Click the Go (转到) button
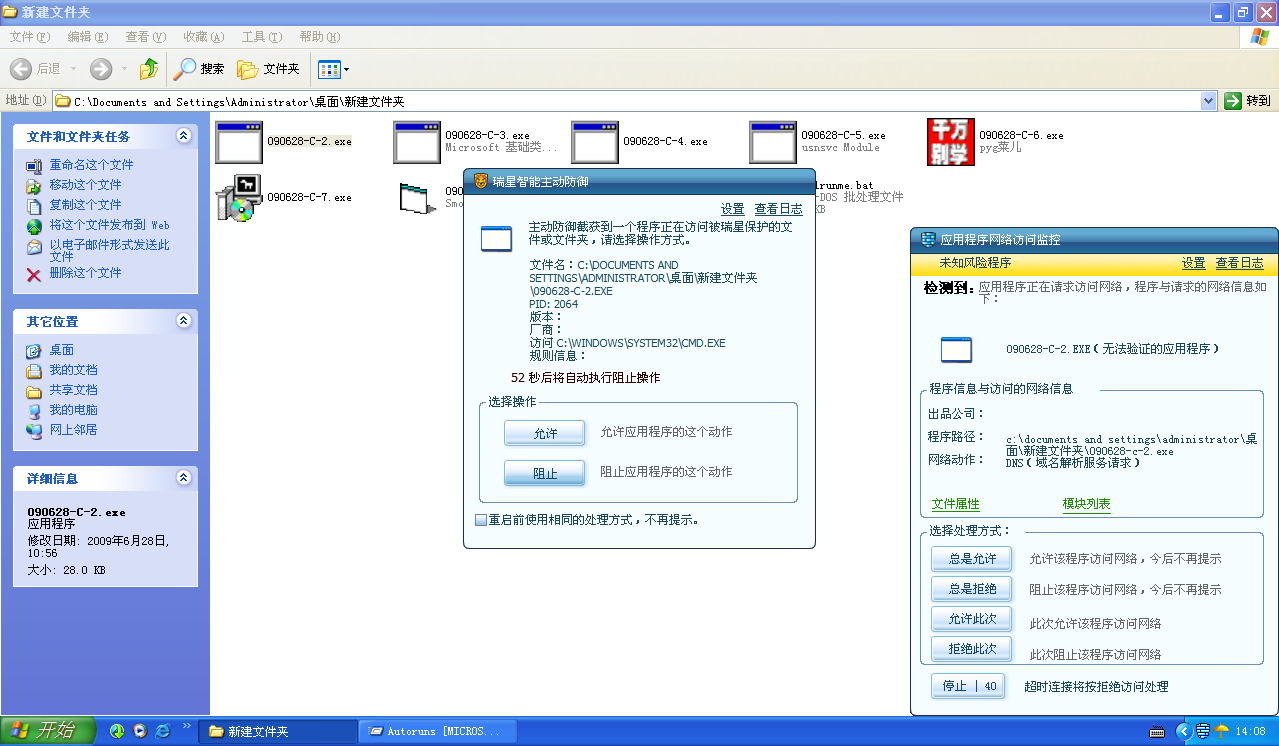 point(1248,101)
